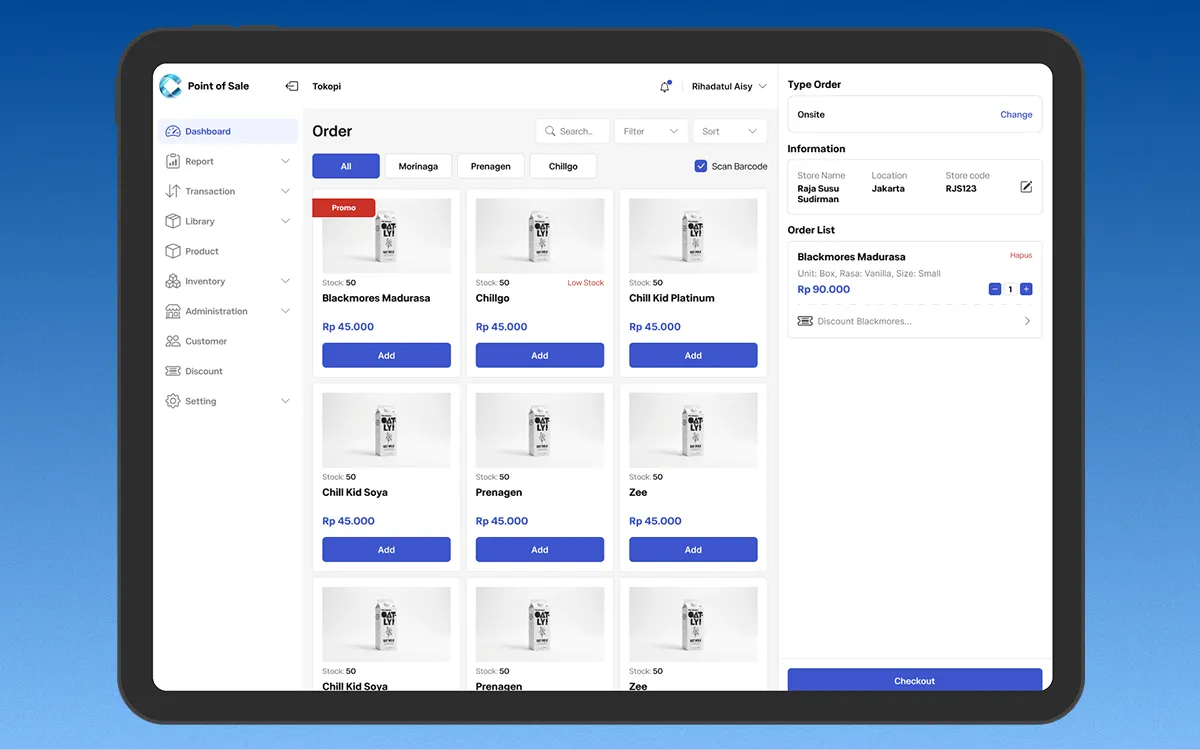Click the Raja Susu Sudirman store name

818,194
